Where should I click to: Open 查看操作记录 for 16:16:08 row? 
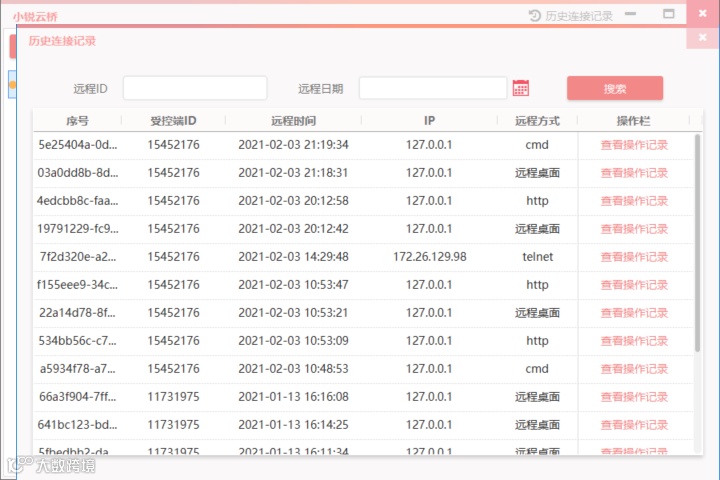click(634, 397)
